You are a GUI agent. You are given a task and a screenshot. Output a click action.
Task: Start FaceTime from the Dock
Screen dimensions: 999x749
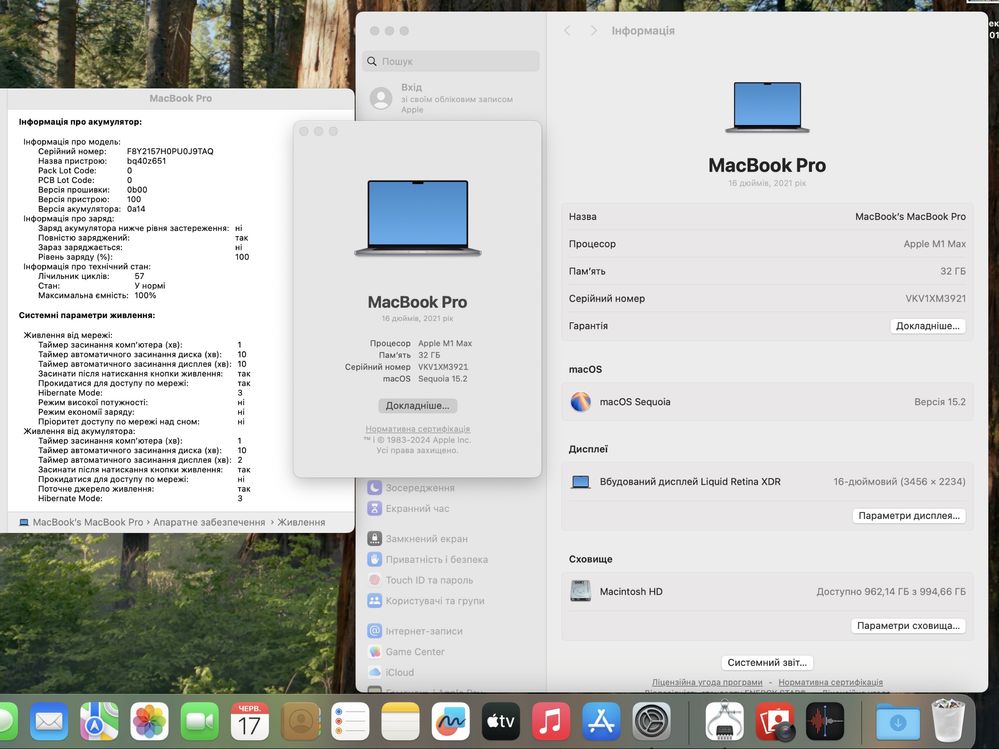pyautogui.click(x=199, y=722)
